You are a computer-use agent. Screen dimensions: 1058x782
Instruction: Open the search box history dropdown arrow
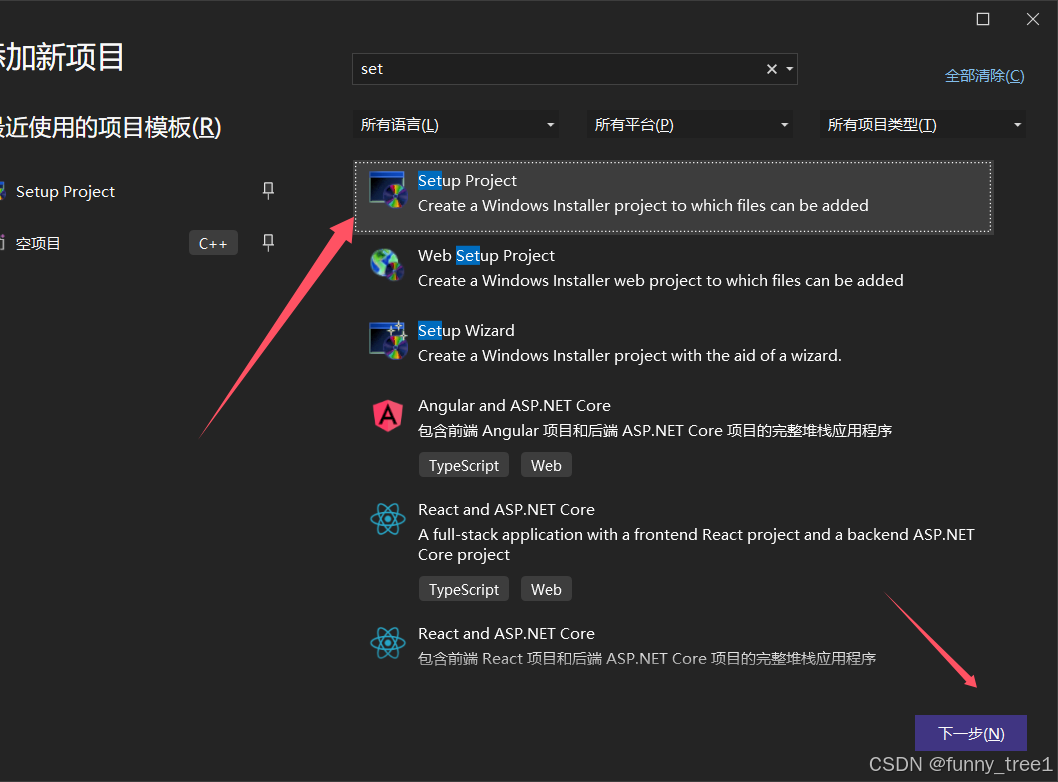click(x=789, y=69)
